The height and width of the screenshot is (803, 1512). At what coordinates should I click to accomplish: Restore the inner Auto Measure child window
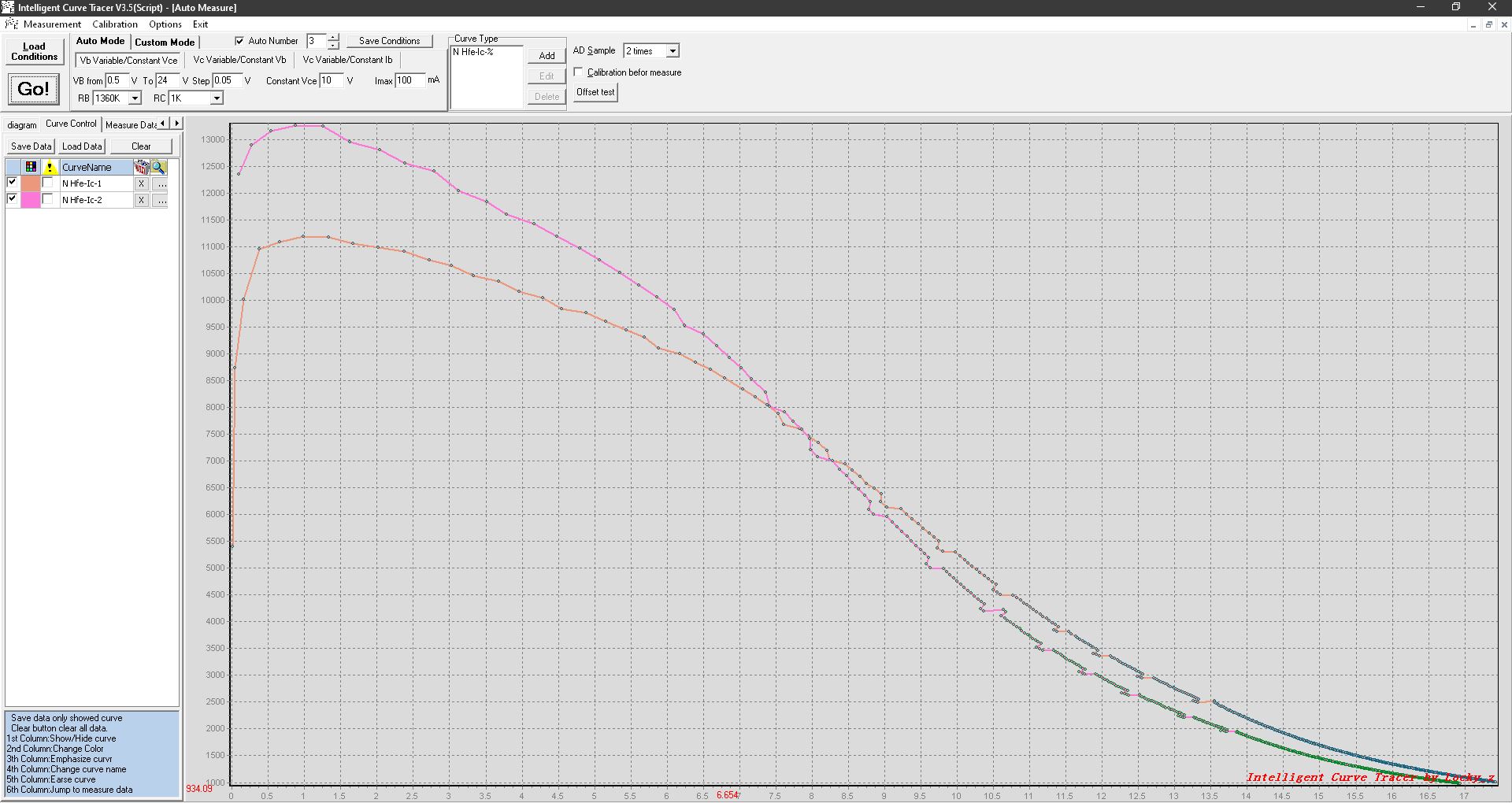pyautogui.click(x=1489, y=24)
